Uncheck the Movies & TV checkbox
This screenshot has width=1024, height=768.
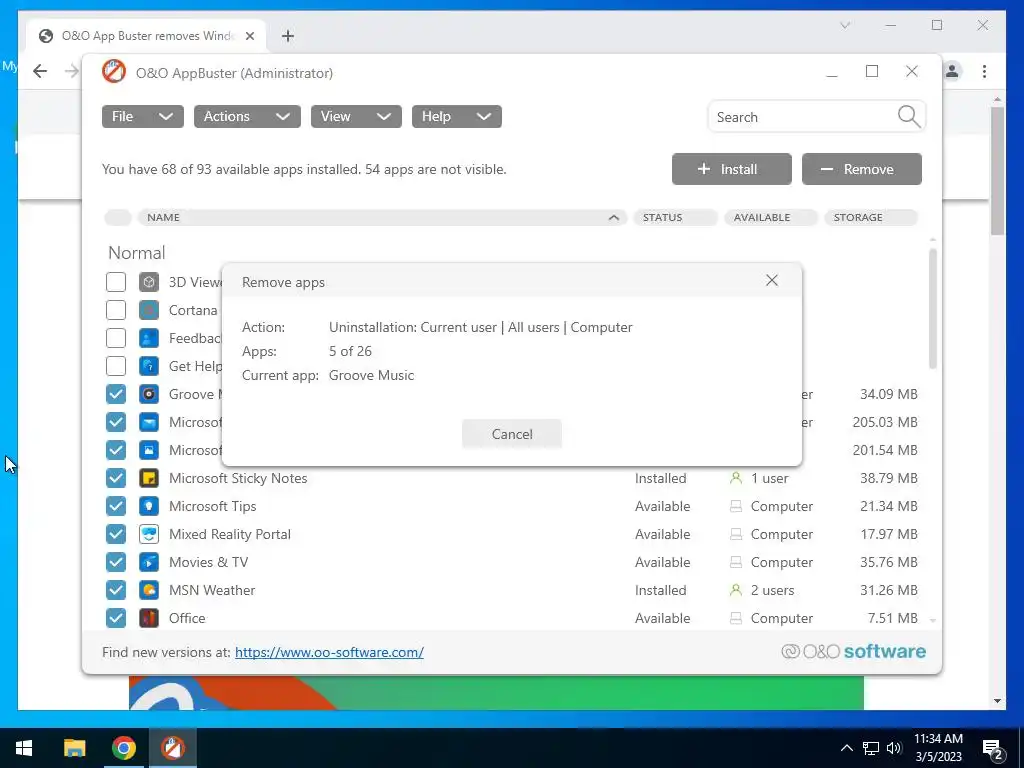(x=116, y=562)
